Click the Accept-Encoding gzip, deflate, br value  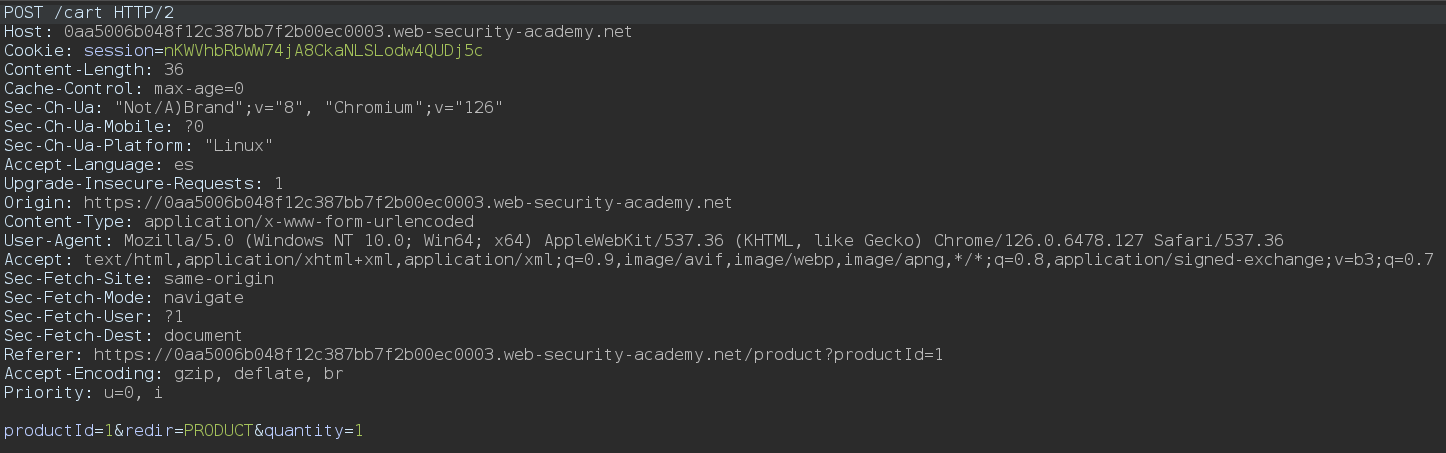250,373
